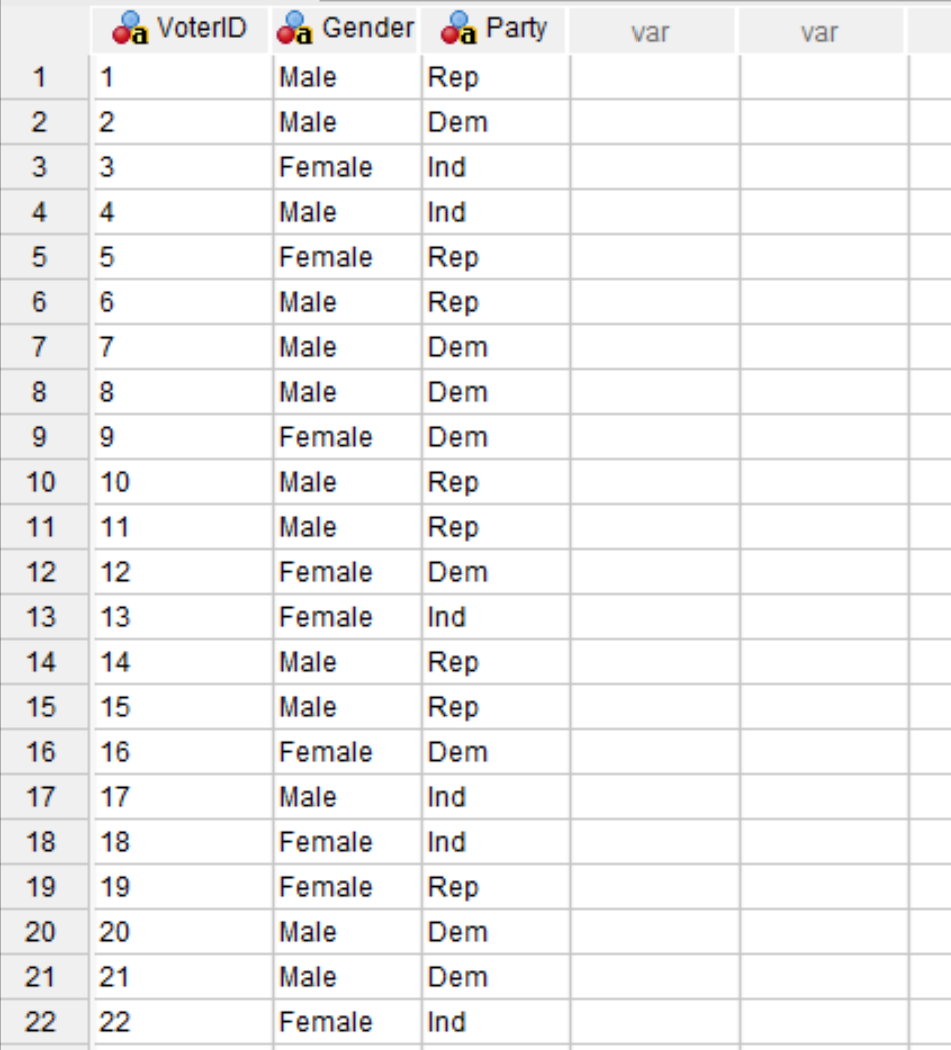Select the Party cell showing Rep in row 19
This screenshot has height=1050, width=951.
click(x=495, y=887)
